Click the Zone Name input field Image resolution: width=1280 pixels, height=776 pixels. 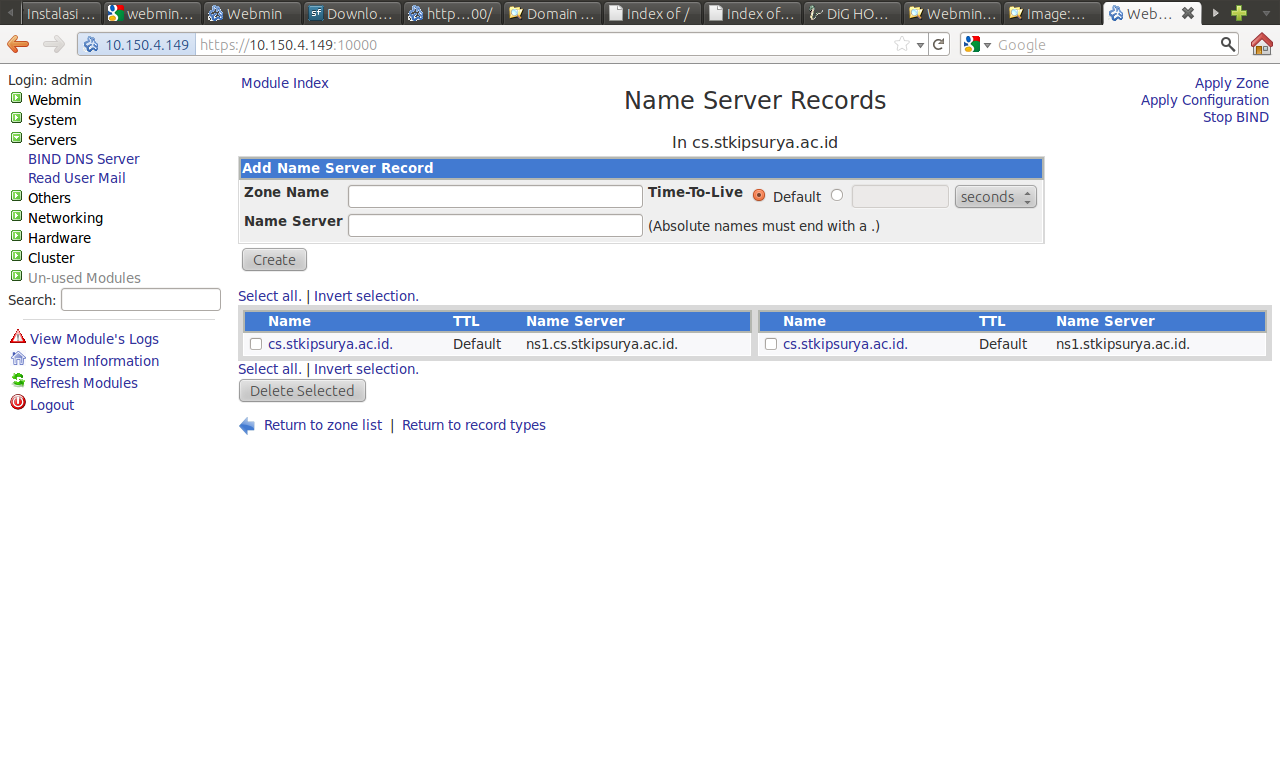(495, 196)
